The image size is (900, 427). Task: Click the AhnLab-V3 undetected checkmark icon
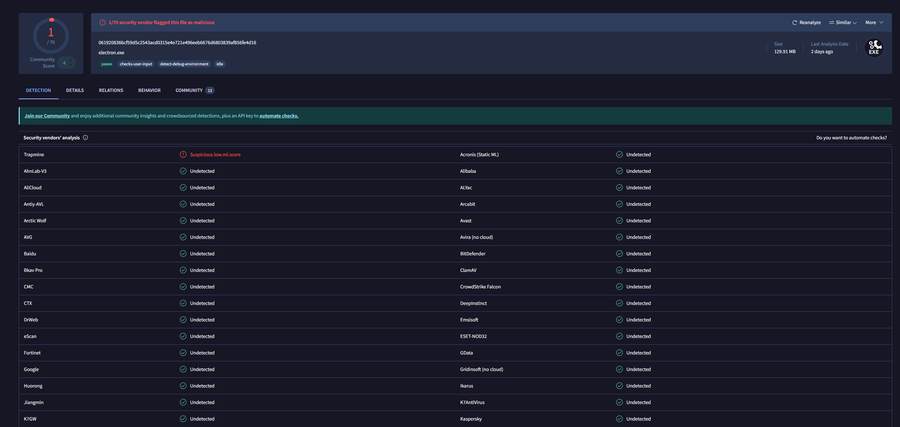[183, 171]
